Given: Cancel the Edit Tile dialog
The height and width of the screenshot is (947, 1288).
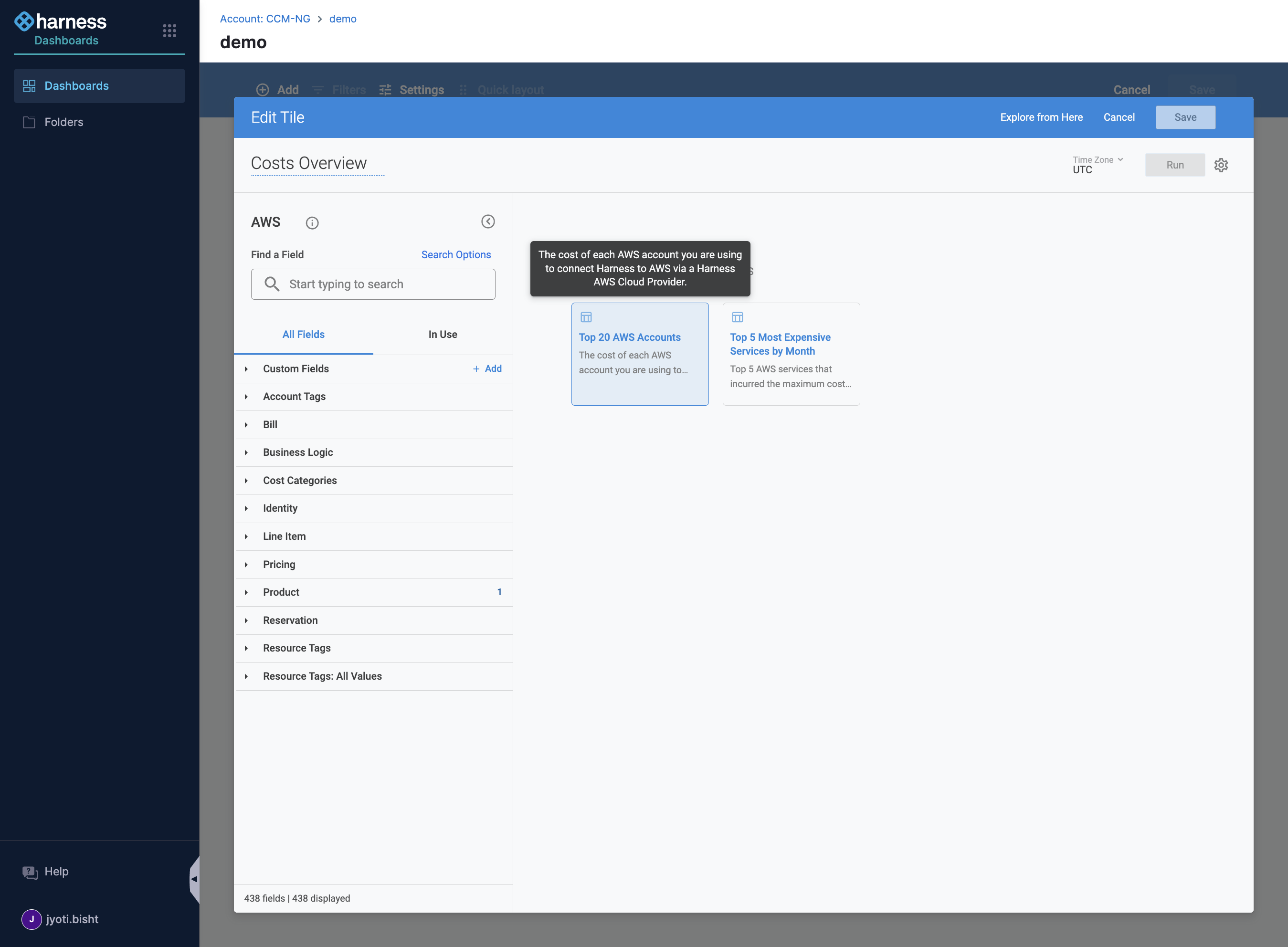Looking at the screenshot, I should 1119,117.
